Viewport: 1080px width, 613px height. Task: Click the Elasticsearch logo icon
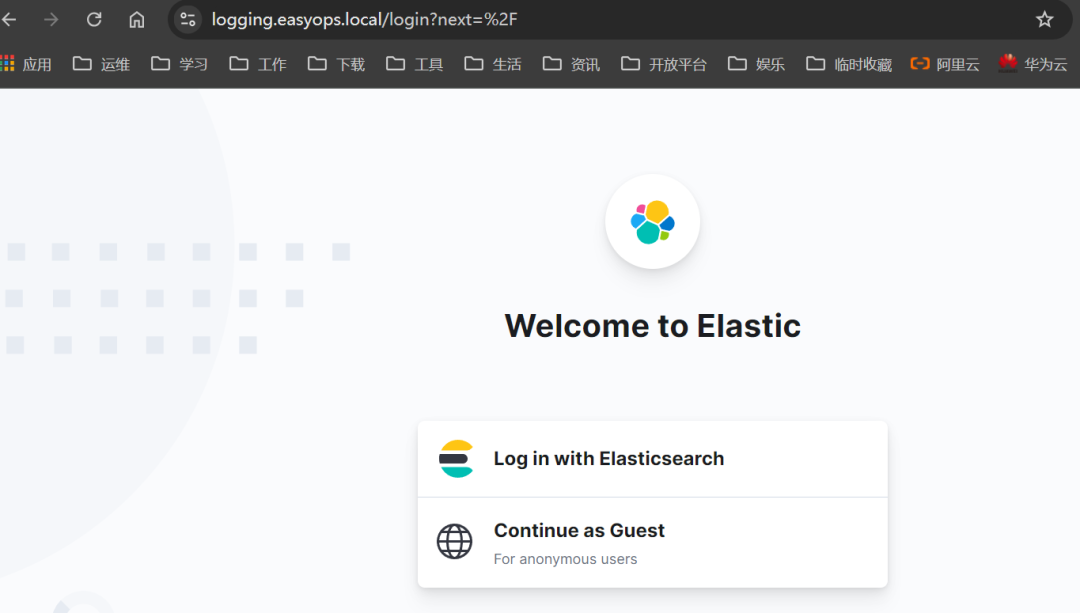(456, 459)
